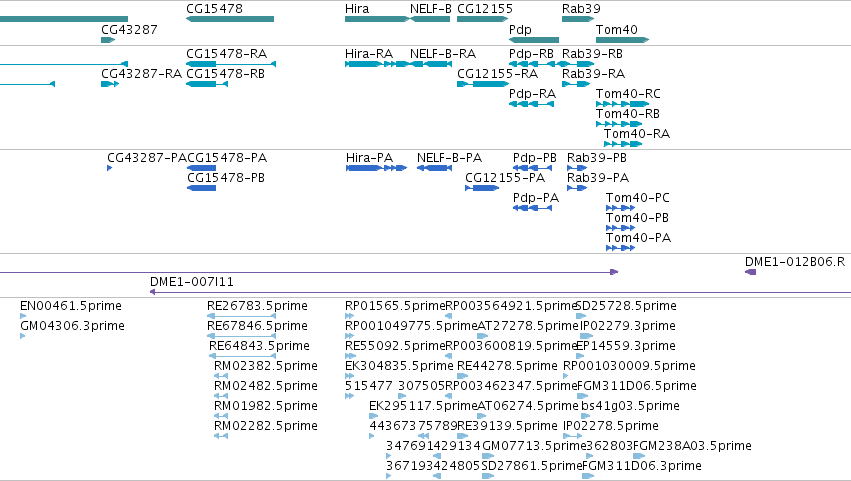Click EST label RM01982.5prime

coord(266,406)
